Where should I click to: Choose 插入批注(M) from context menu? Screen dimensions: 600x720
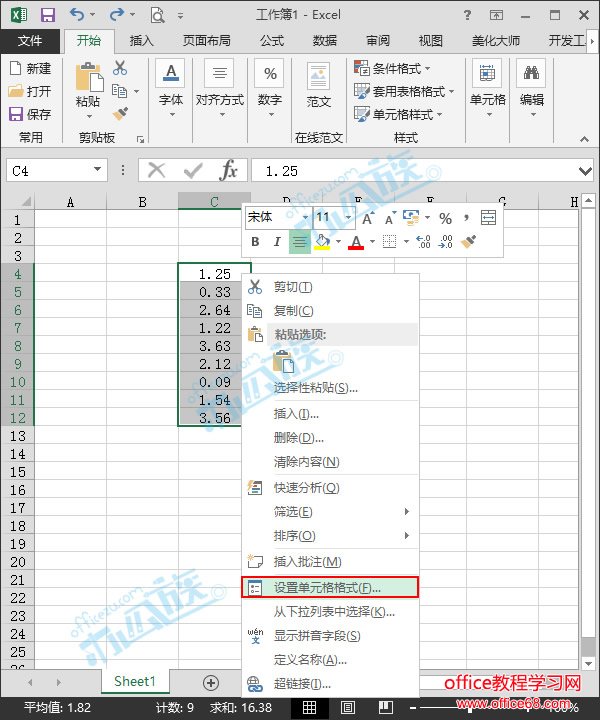click(331, 562)
